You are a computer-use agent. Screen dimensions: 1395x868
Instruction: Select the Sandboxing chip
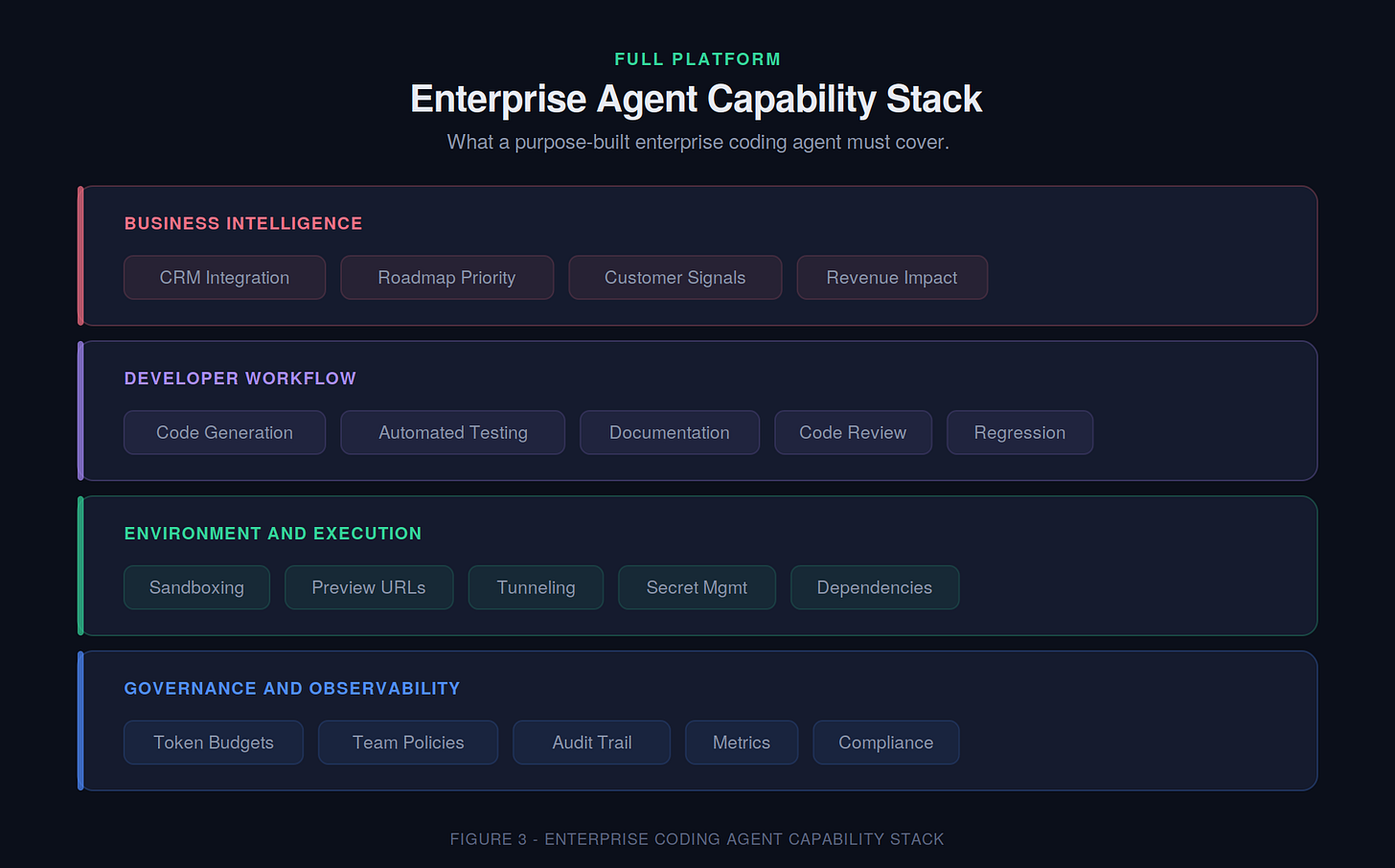[196, 587]
